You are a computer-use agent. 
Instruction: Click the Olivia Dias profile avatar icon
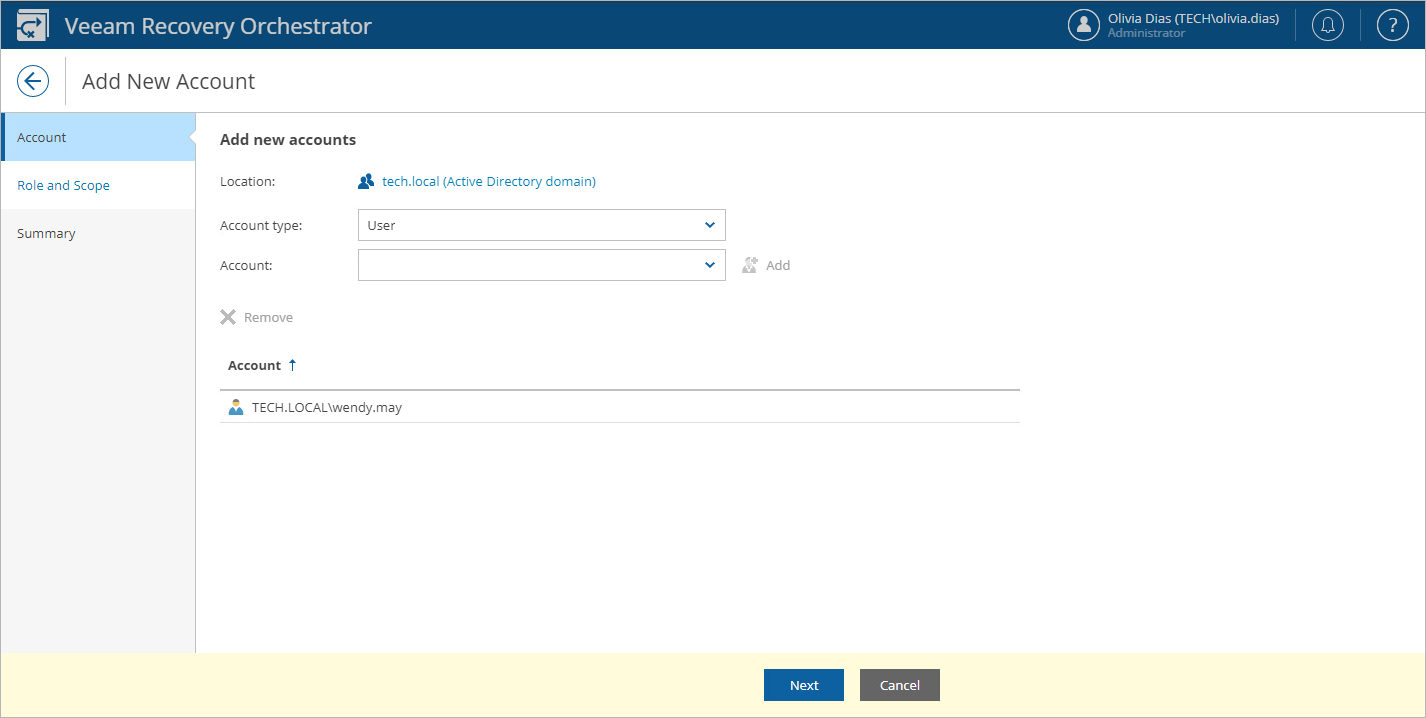1084,24
